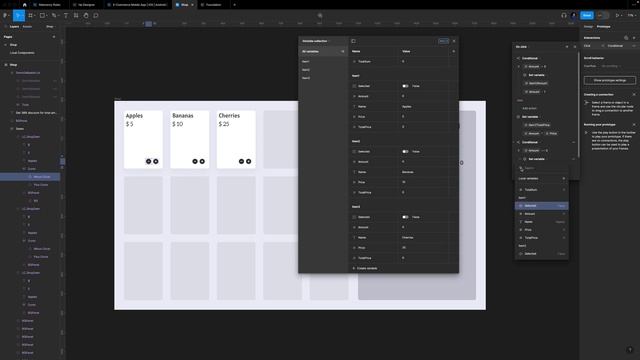Dismiss the Creating a connection tip

634,95
